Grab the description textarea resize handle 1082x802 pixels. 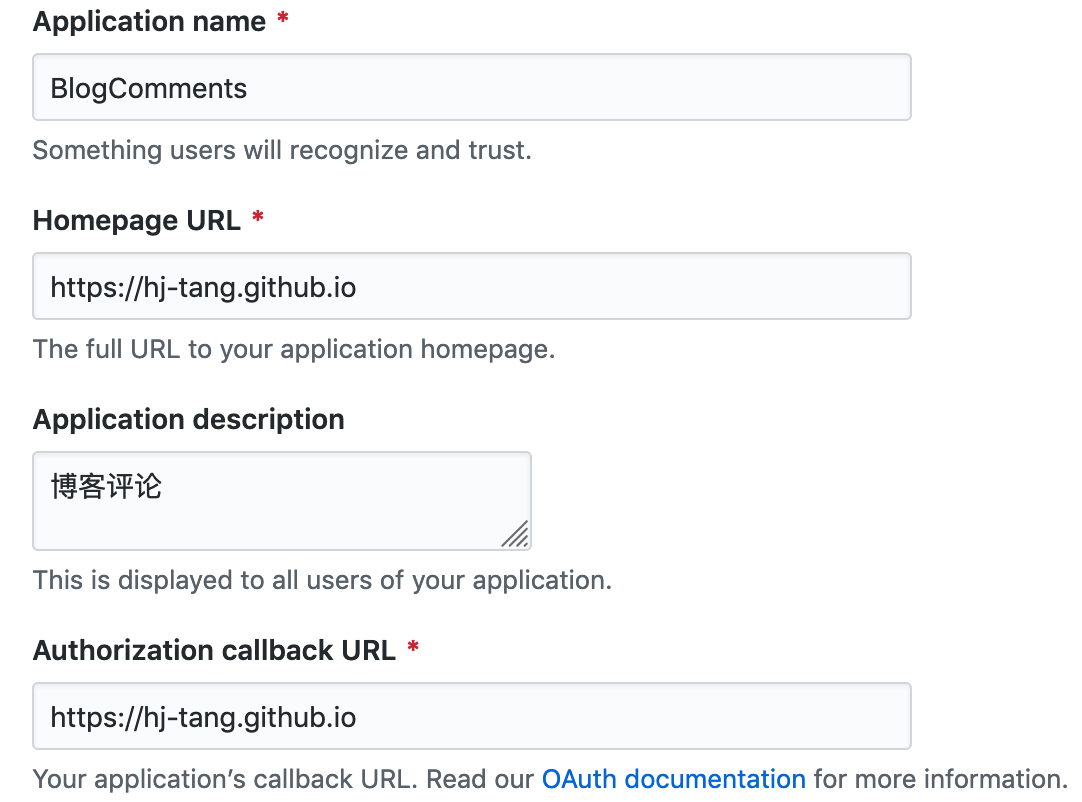coord(516,535)
